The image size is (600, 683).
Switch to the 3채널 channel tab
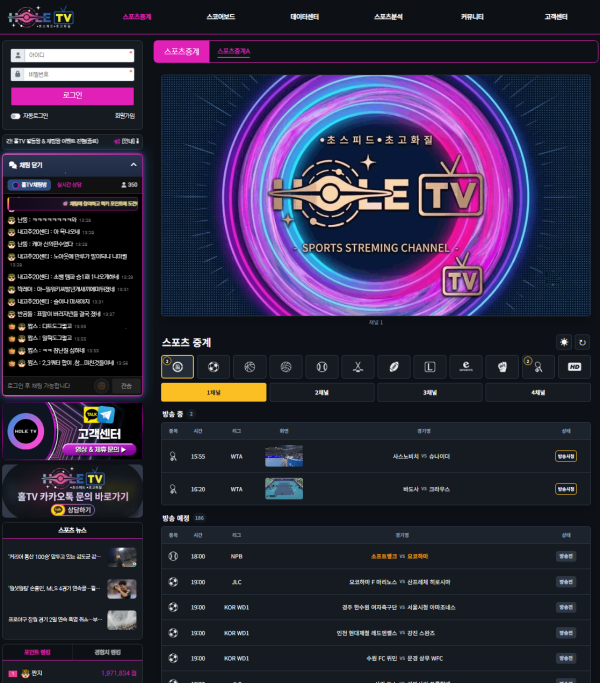430,392
